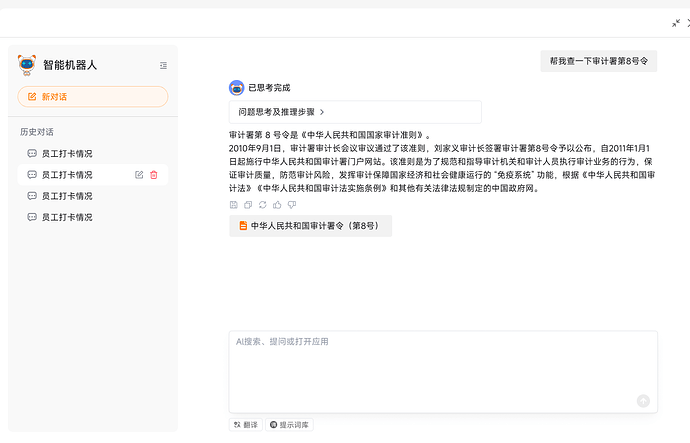
Task: Click the orange document icon on the reference chip
Action: coord(243,226)
